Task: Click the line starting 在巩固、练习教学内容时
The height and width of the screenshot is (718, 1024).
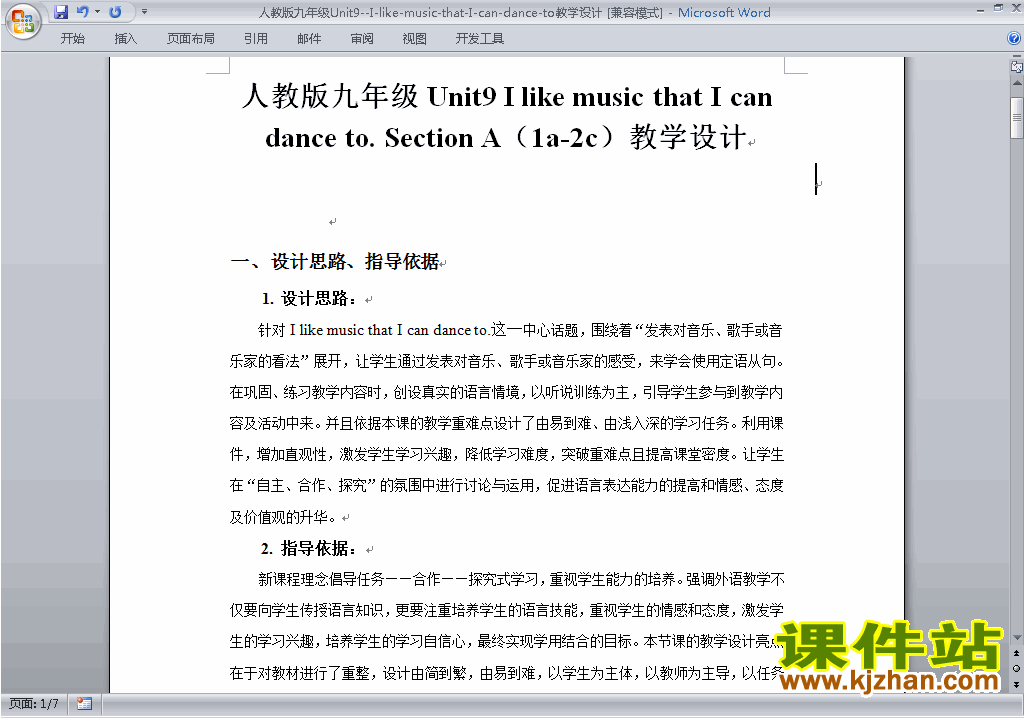Action: 506,392
